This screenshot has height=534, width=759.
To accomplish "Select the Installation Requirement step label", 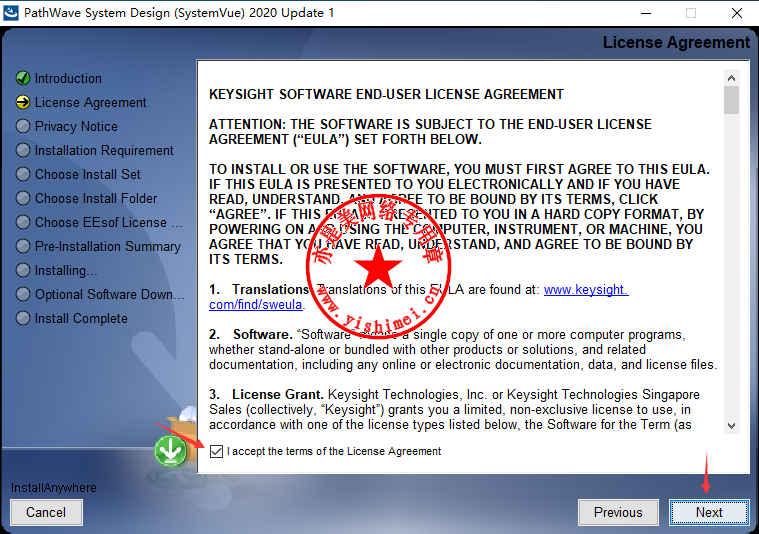I will pos(104,151).
